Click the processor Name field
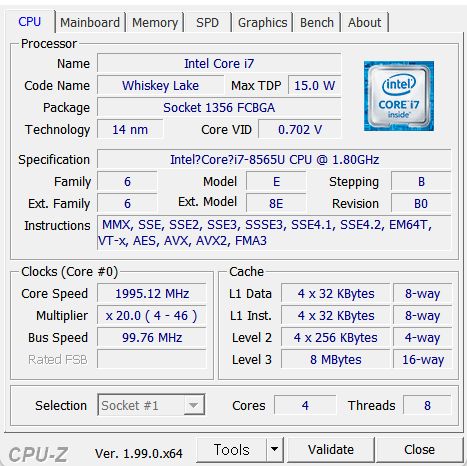467x466 pixels. [219, 63]
